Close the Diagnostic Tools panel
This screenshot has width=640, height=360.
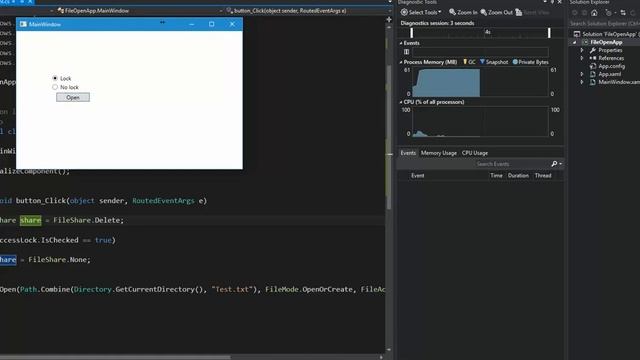coord(560,2)
